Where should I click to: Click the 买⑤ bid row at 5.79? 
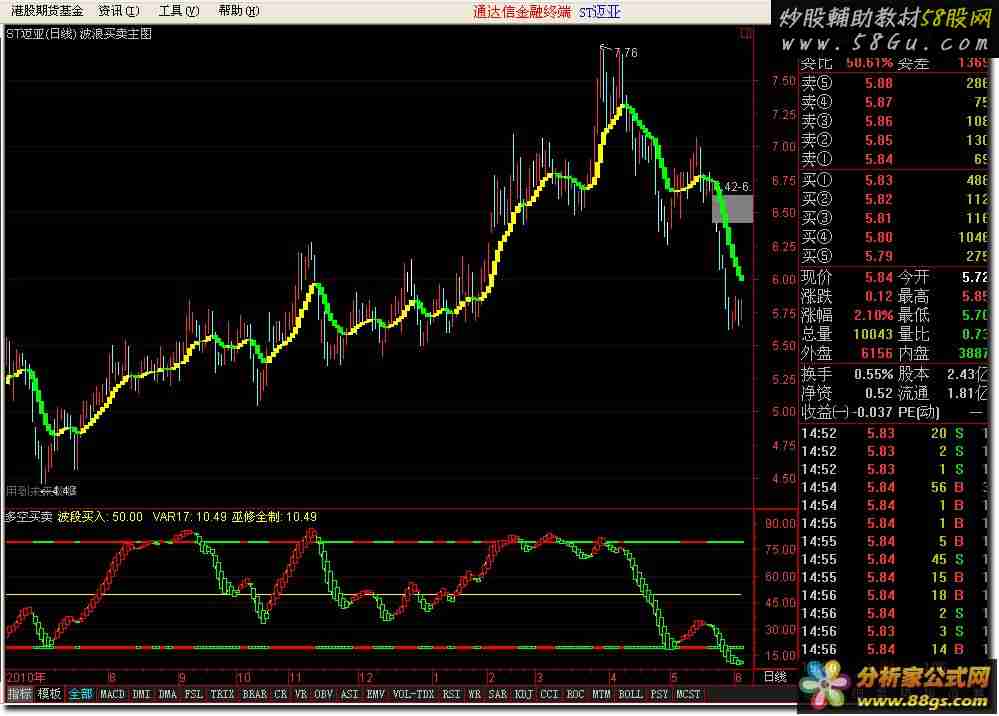coord(894,256)
